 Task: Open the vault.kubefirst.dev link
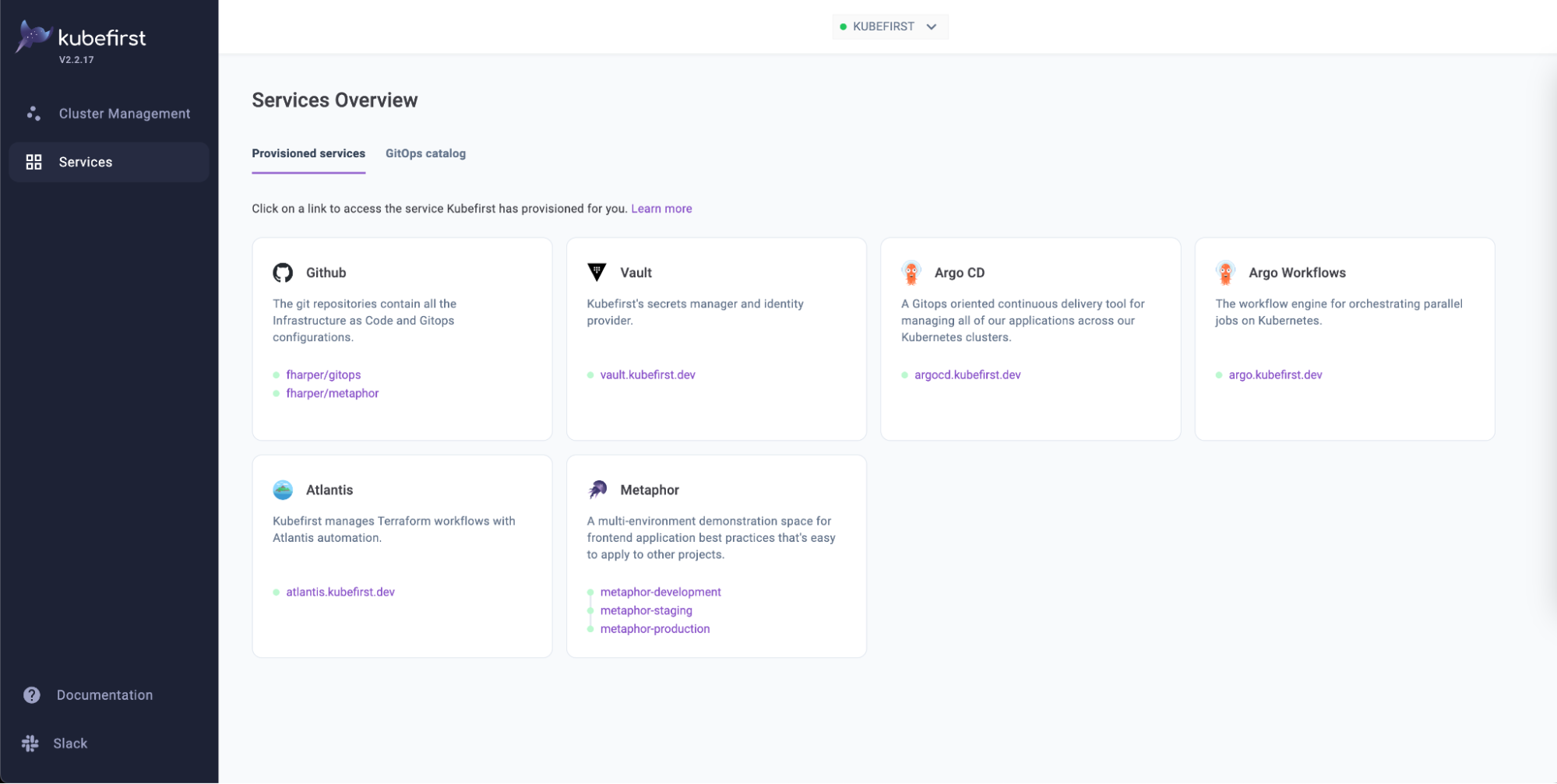click(647, 374)
